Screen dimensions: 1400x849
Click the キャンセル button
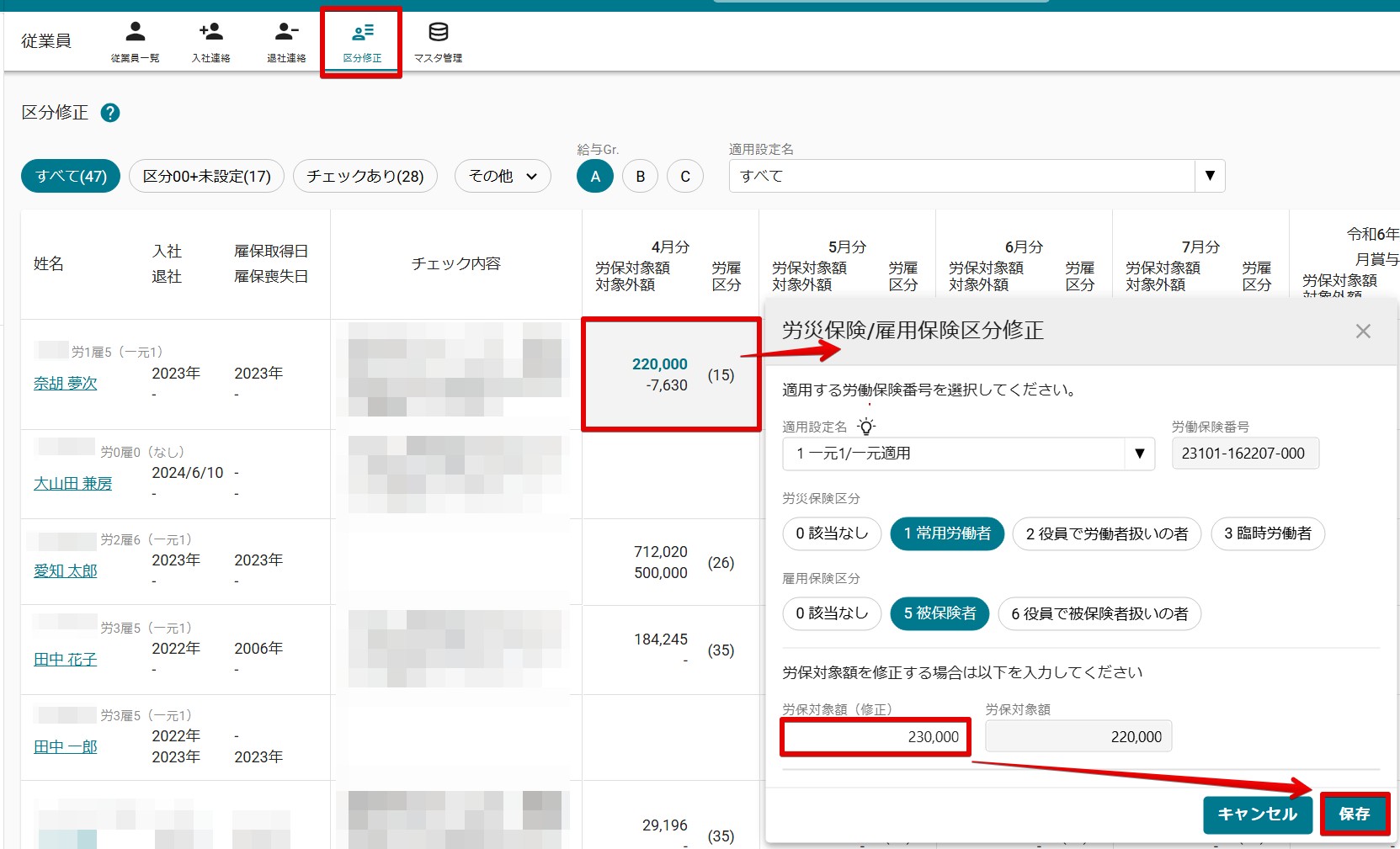[x=1258, y=815]
